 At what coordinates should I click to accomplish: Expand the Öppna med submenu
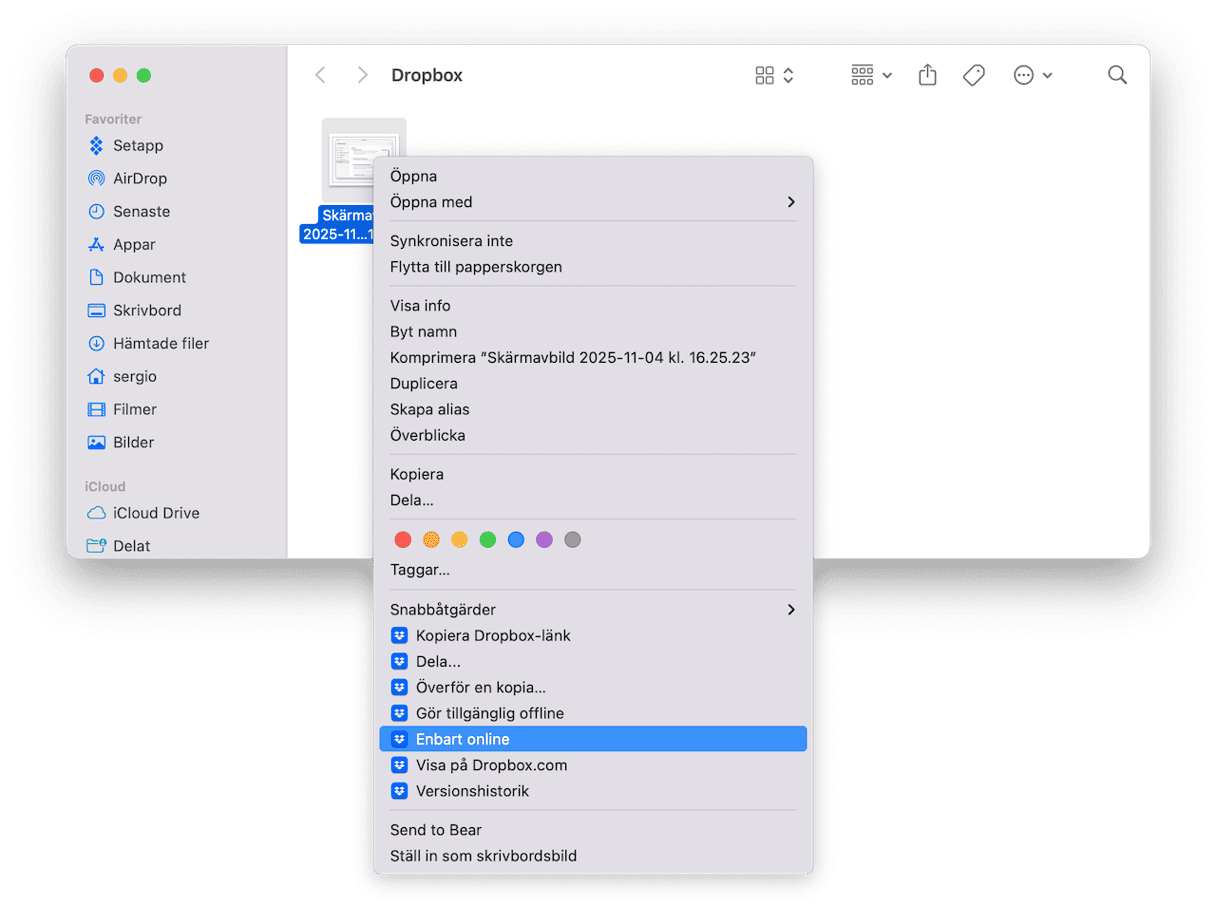point(790,202)
